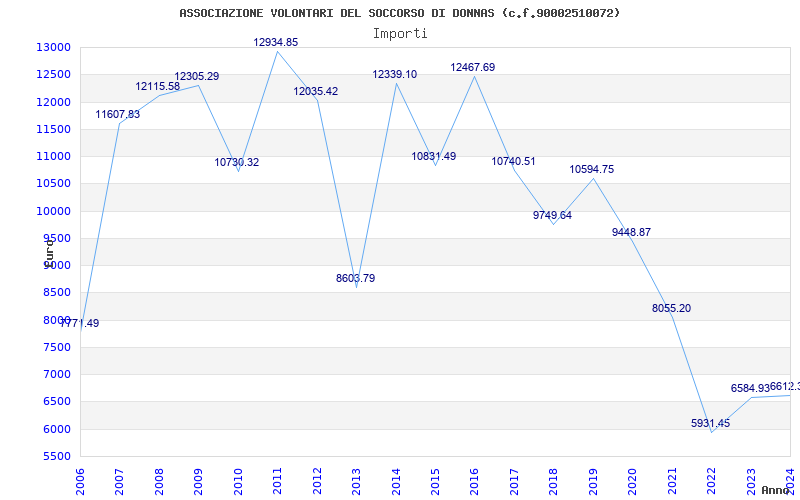Select the peak value label 12934.85
The image size is (800, 500).
276,42
